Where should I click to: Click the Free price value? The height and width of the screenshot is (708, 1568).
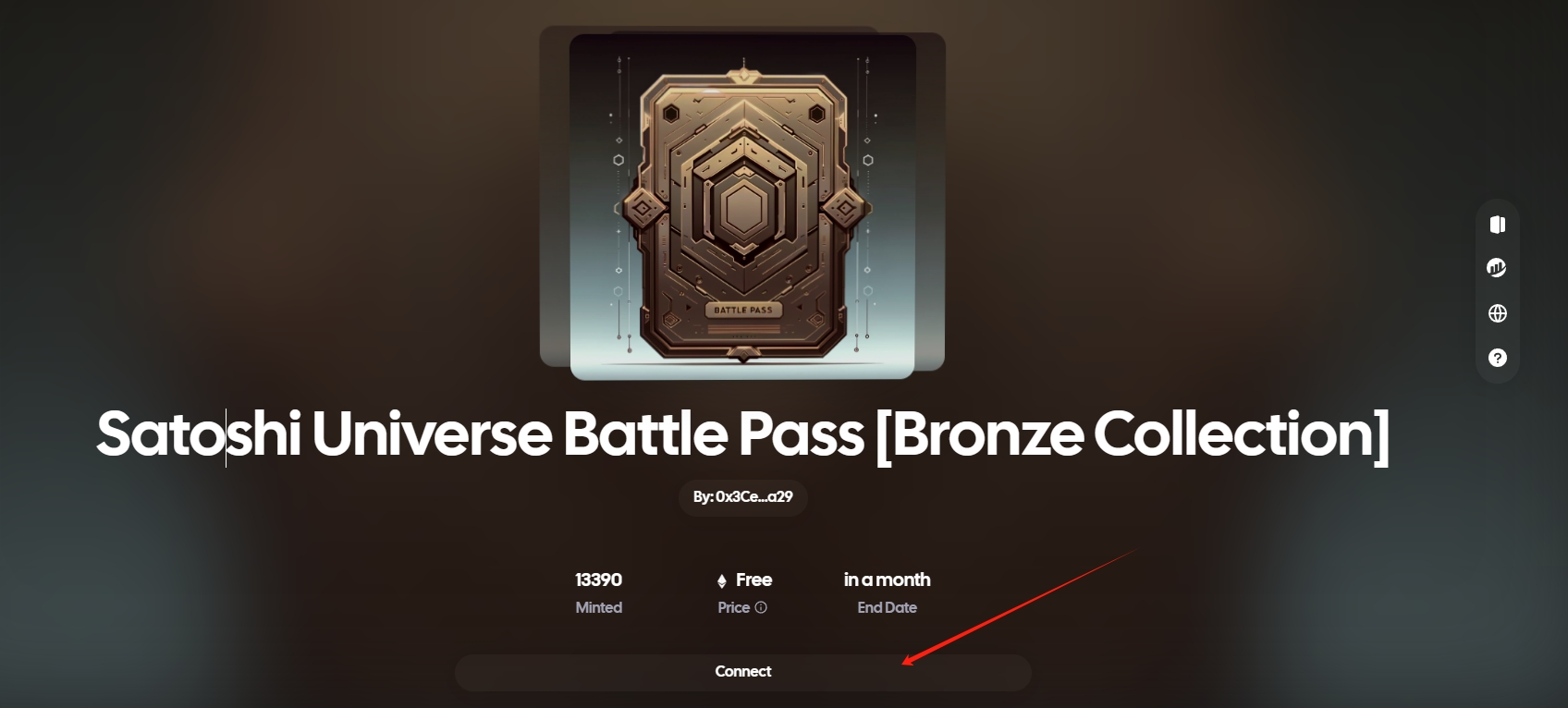coord(753,580)
